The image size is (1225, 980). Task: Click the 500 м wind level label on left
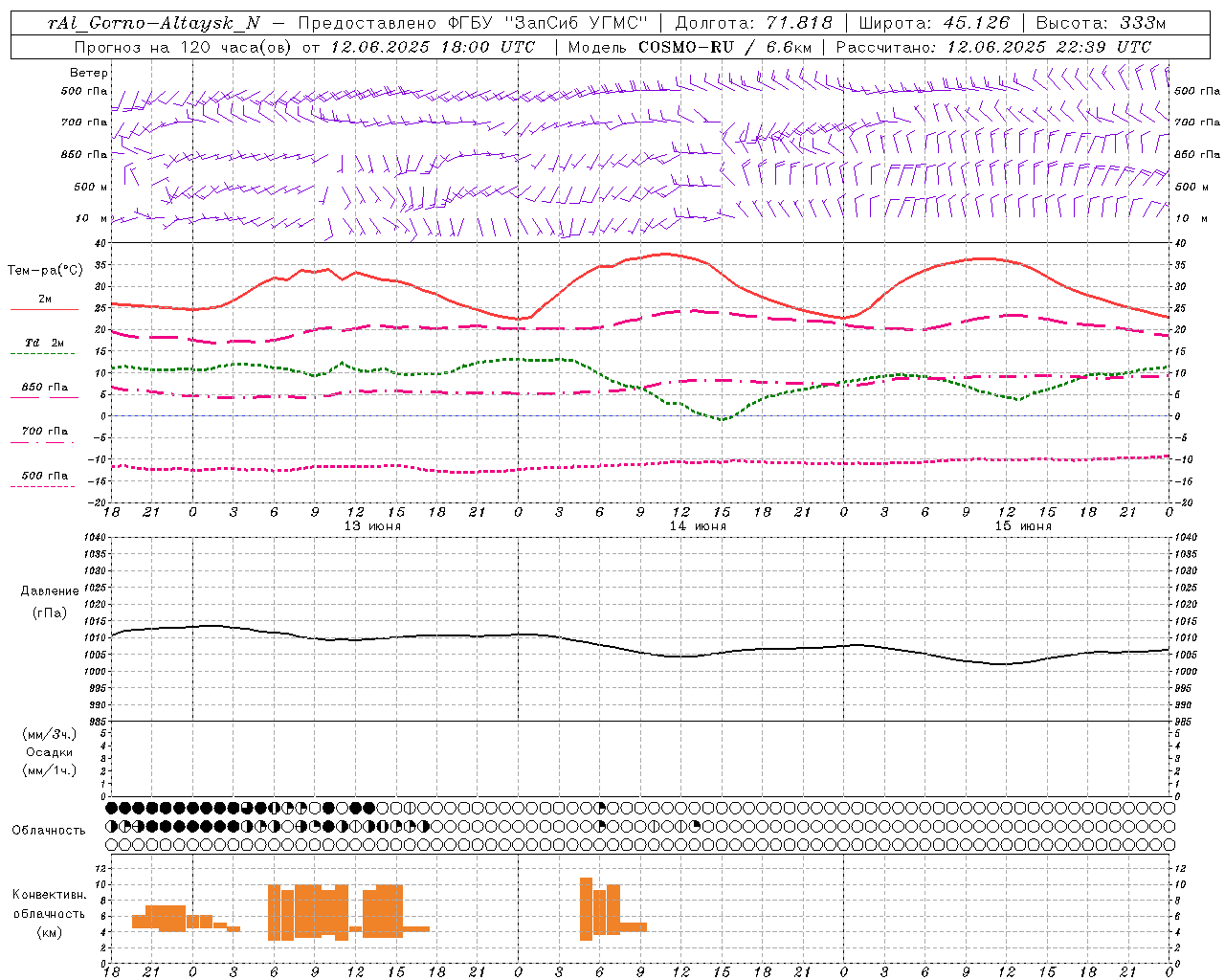[91, 187]
